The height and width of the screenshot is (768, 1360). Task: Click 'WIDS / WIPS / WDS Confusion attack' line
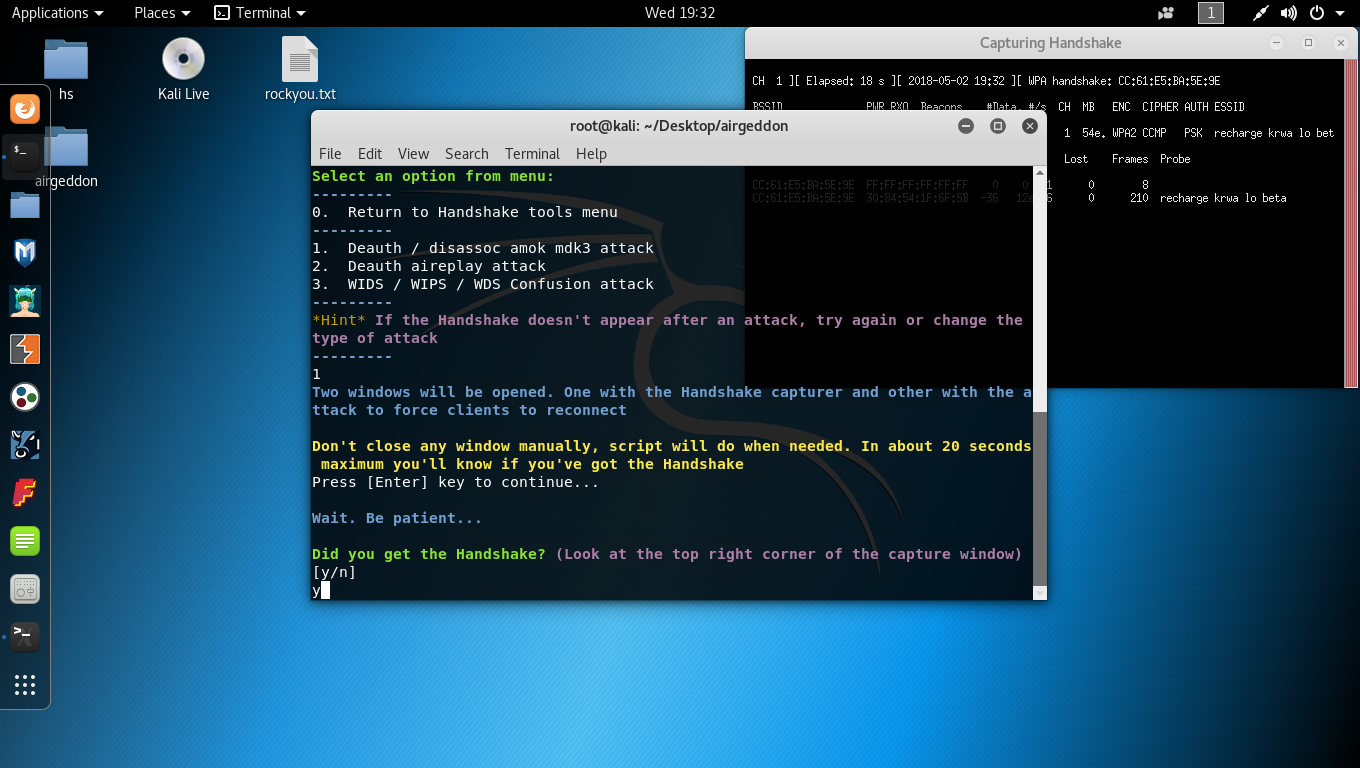[x=483, y=284]
